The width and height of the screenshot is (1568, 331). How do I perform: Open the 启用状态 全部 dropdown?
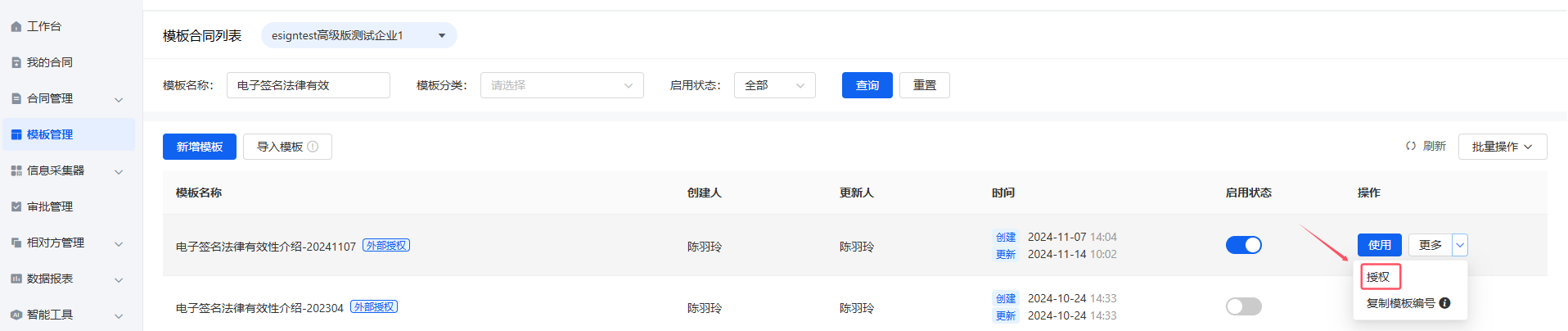pyautogui.click(x=775, y=85)
